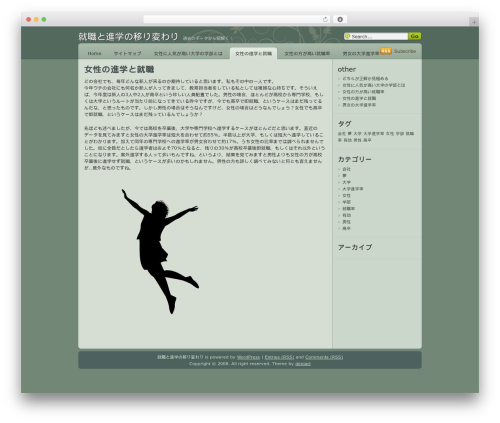Click the タグ sidebar heading

pos(344,124)
